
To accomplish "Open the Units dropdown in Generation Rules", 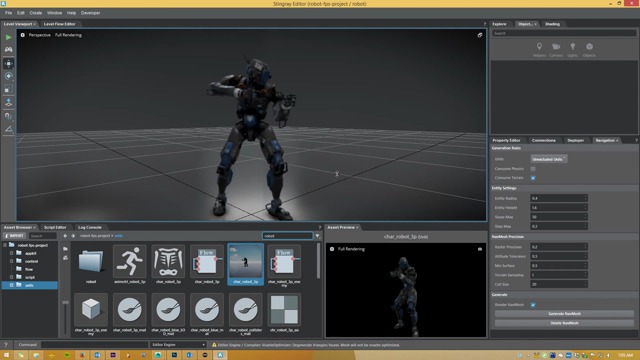I will [549, 159].
